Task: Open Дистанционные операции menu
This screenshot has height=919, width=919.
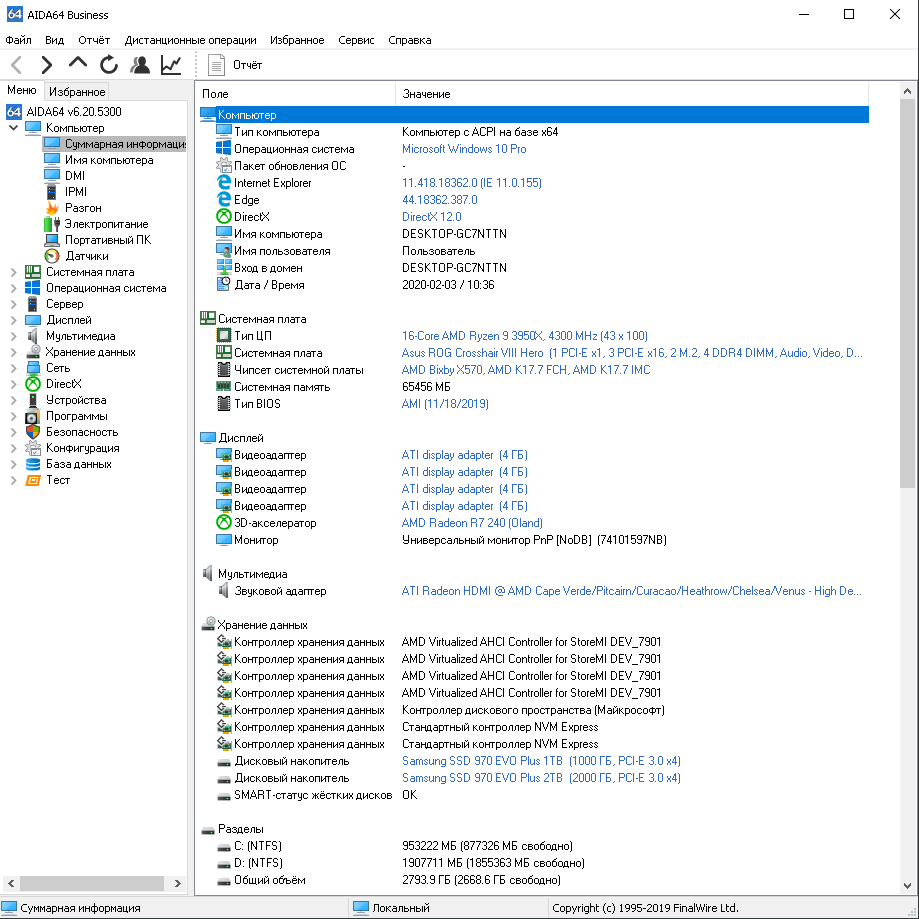Action: [190, 40]
